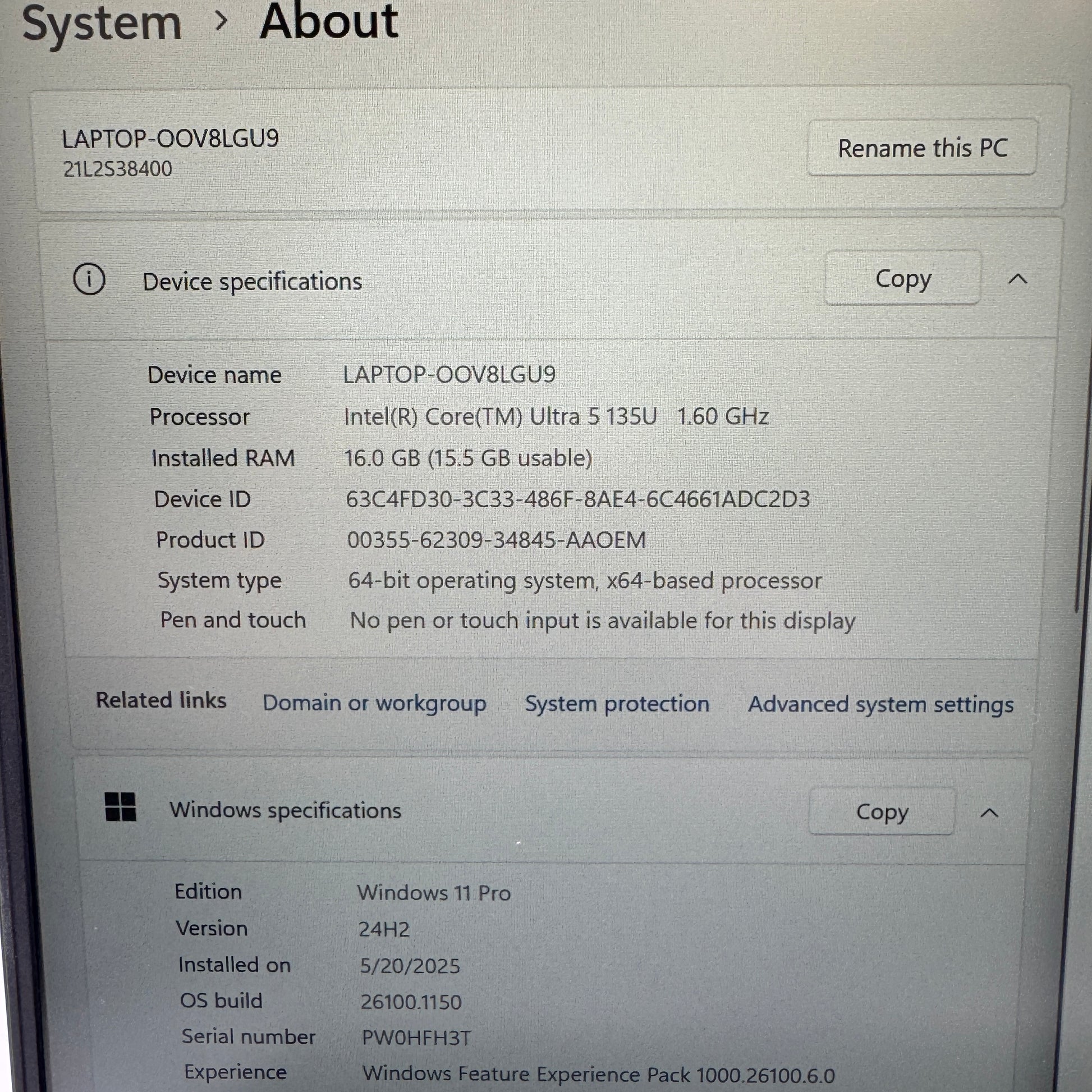The height and width of the screenshot is (1092, 1092).
Task: Click the Processor label
Action: click(x=199, y=417)
